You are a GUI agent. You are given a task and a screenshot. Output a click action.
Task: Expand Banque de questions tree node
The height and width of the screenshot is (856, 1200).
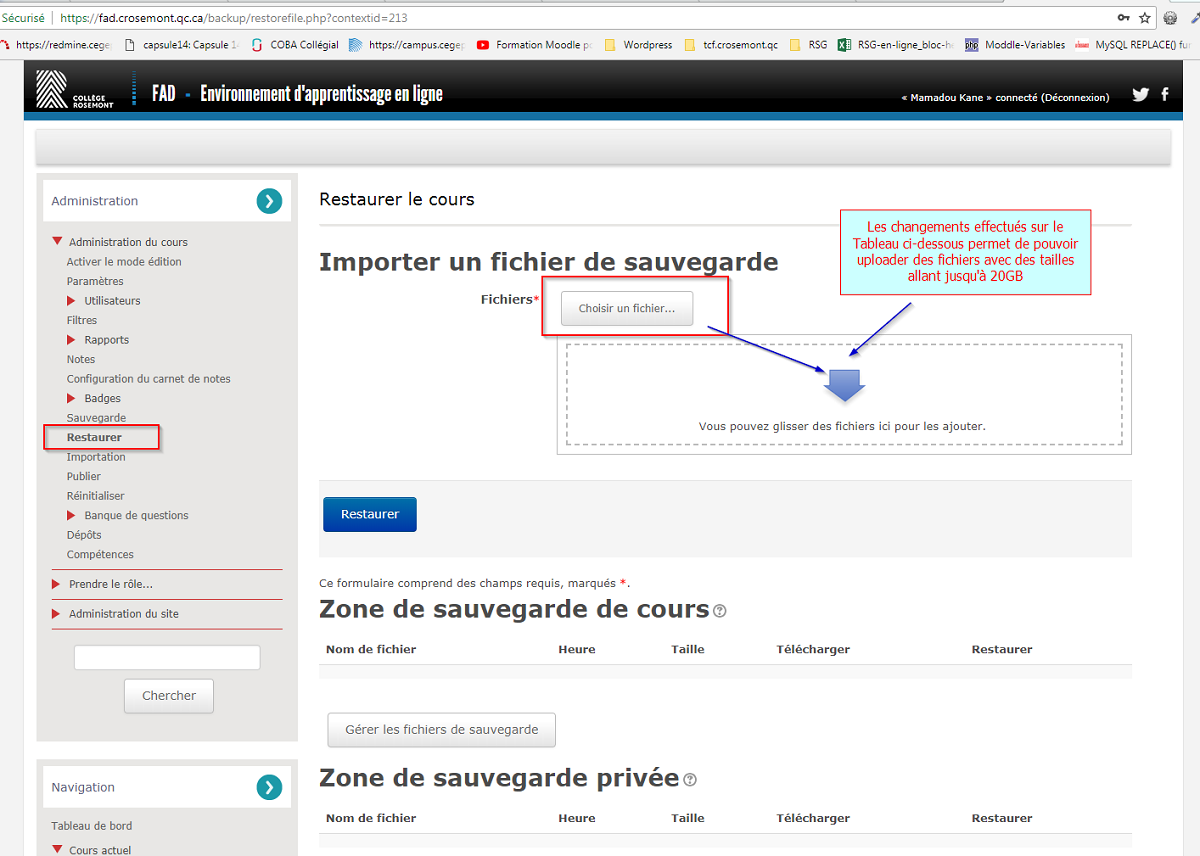(71, 516)
